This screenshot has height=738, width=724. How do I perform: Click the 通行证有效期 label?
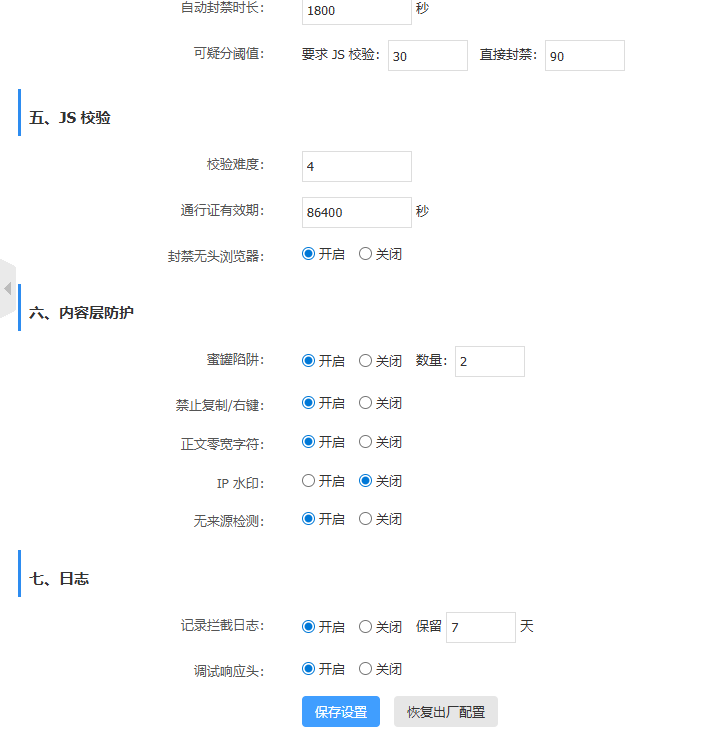(223, 210)
